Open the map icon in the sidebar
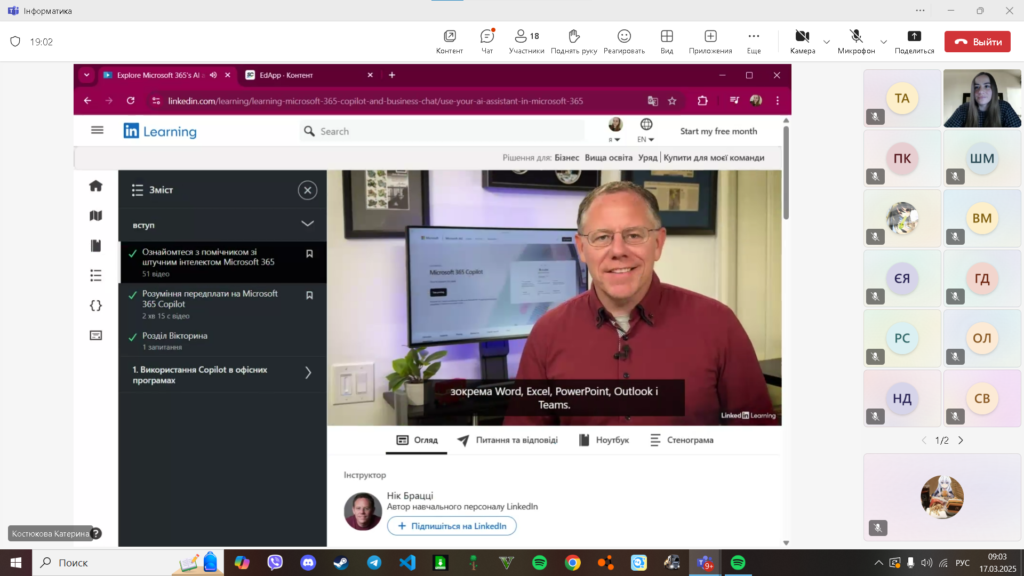This screenshot has width=1024, height=576. [96, 216]
